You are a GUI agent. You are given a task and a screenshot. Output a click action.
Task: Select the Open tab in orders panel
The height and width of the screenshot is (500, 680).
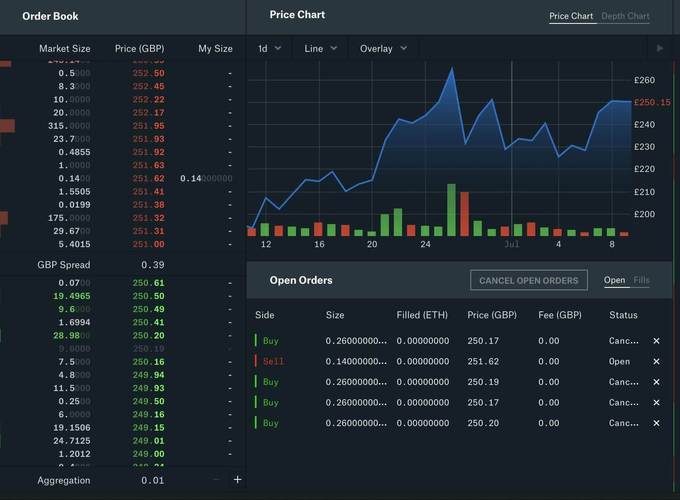click(614, 280)
